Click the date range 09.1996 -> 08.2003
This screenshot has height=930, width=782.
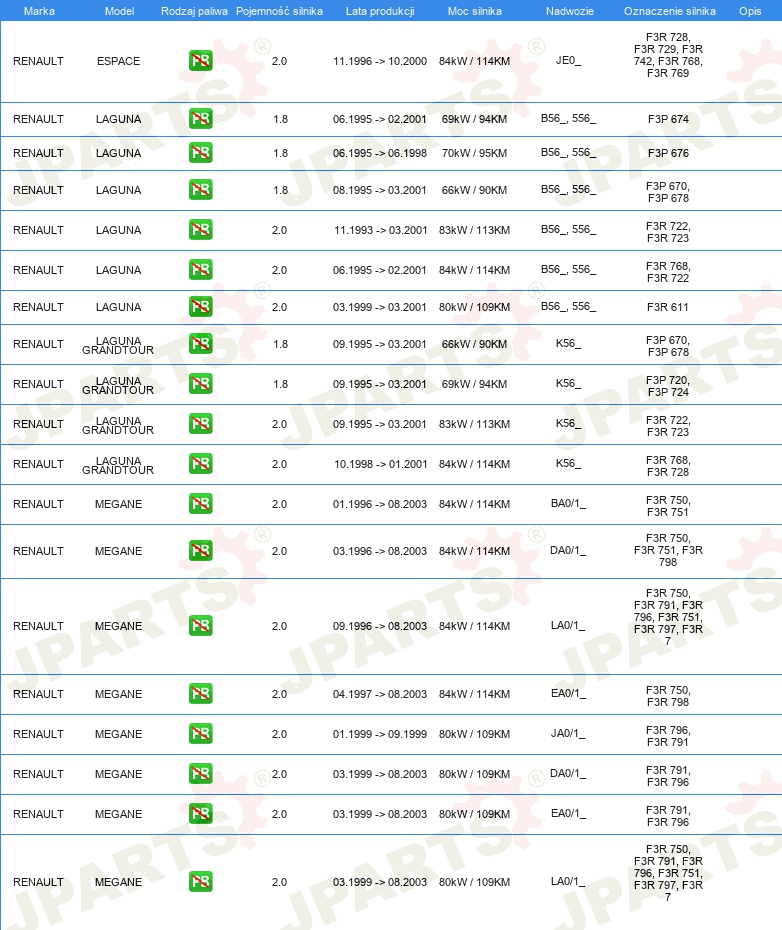coord(380,626)
